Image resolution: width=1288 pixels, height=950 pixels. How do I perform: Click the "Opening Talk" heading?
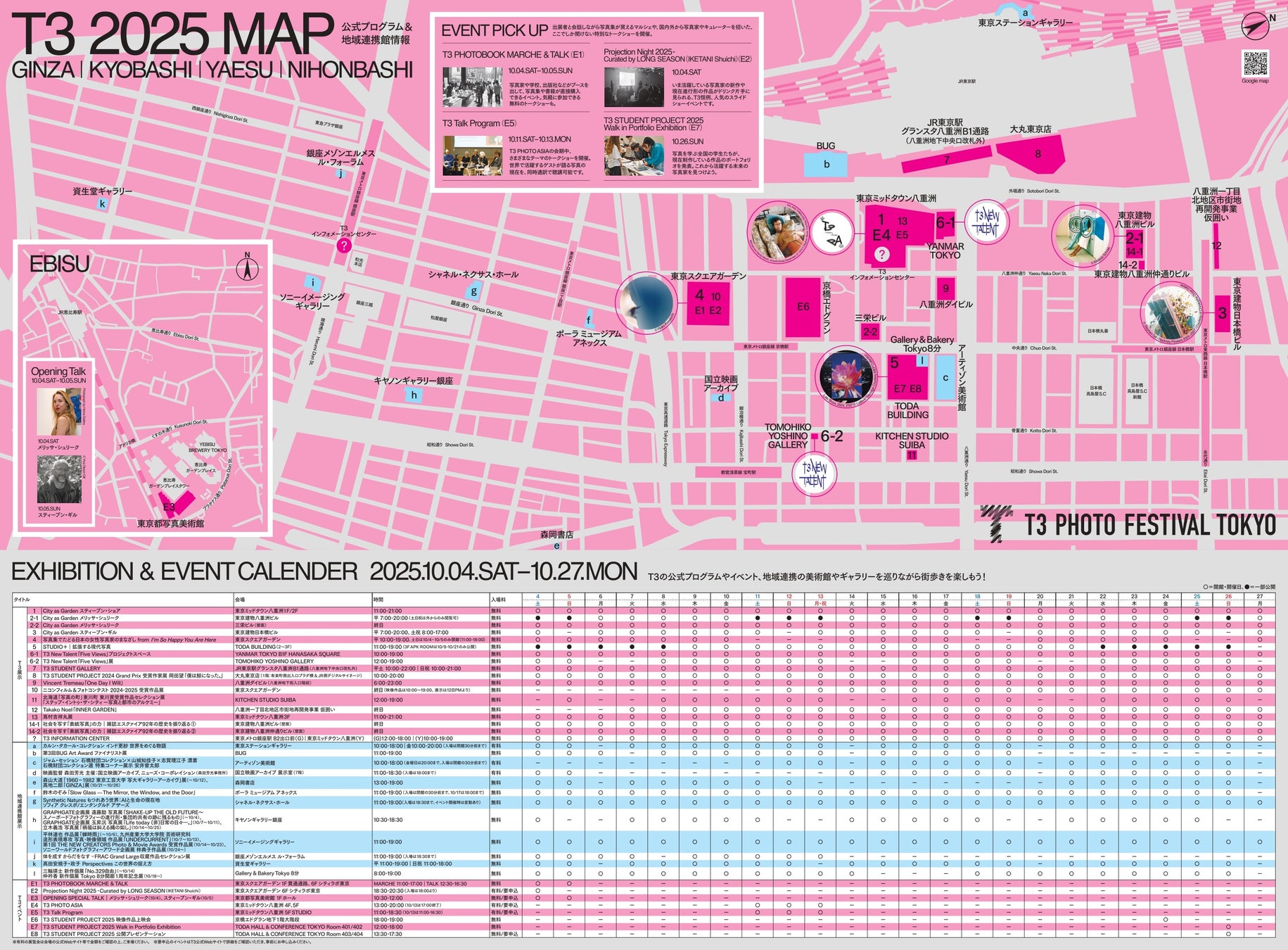[58, 372]
